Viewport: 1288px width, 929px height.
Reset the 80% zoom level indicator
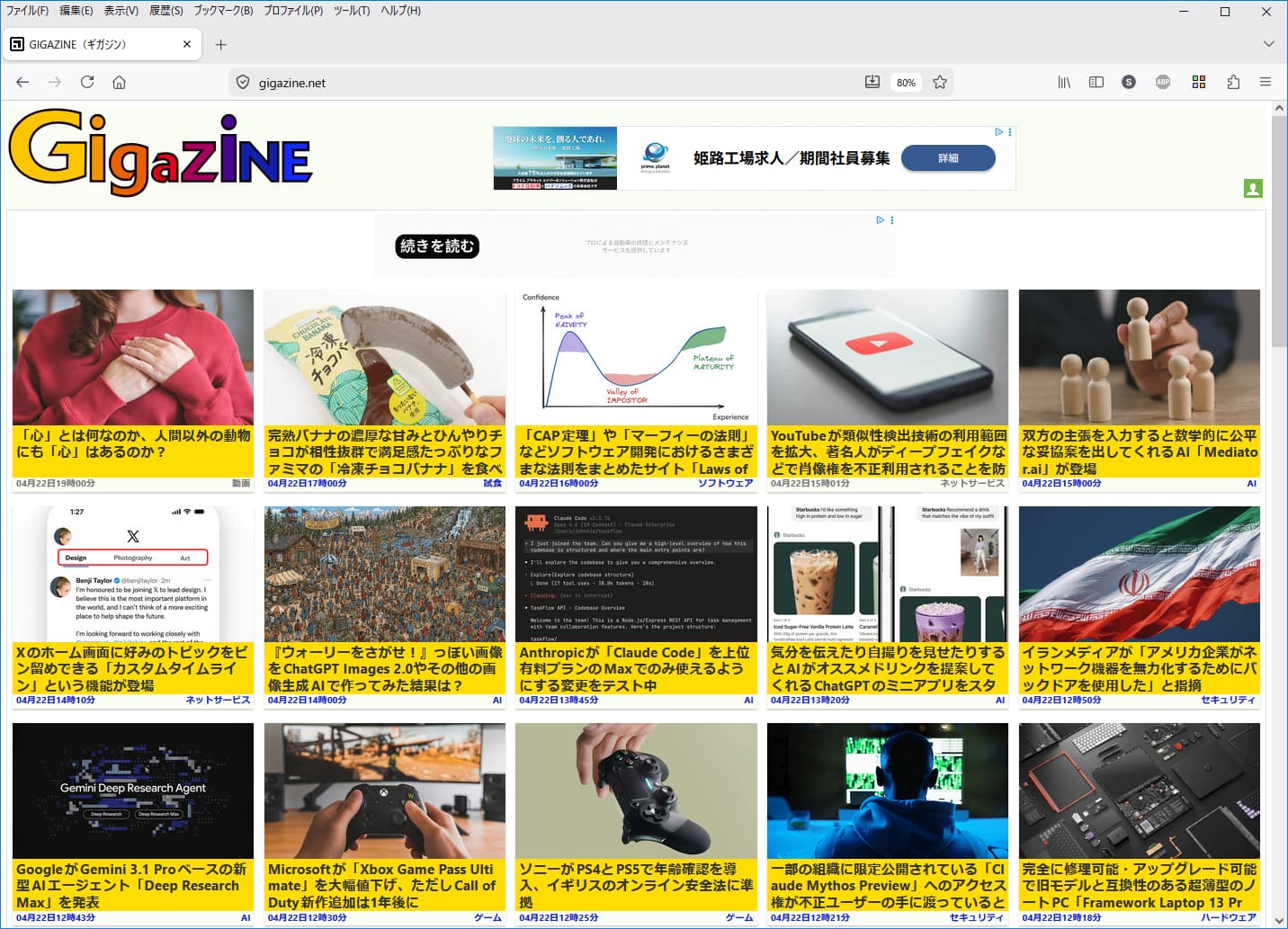point(906,83)
